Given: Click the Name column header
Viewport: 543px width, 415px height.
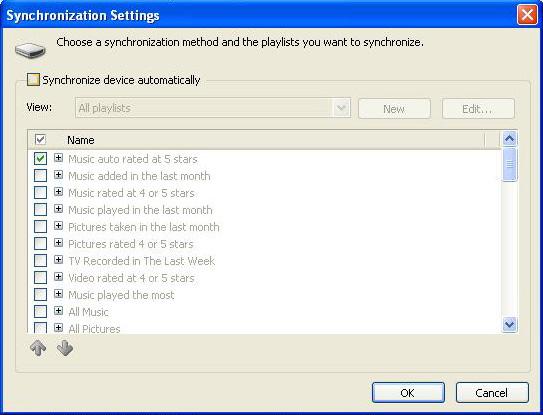Looking at the screenshot, I should [81, 140].
